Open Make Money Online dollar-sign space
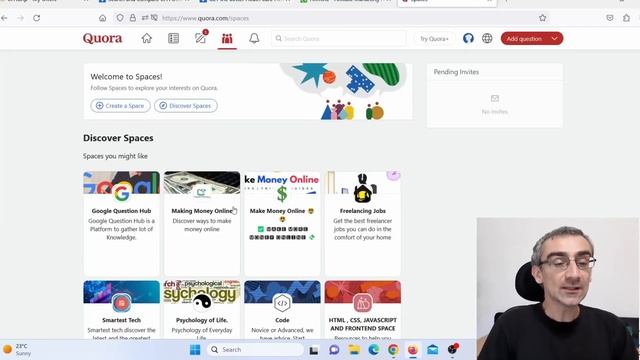Viewport: 640px width, 360px height. click(282, 223)
